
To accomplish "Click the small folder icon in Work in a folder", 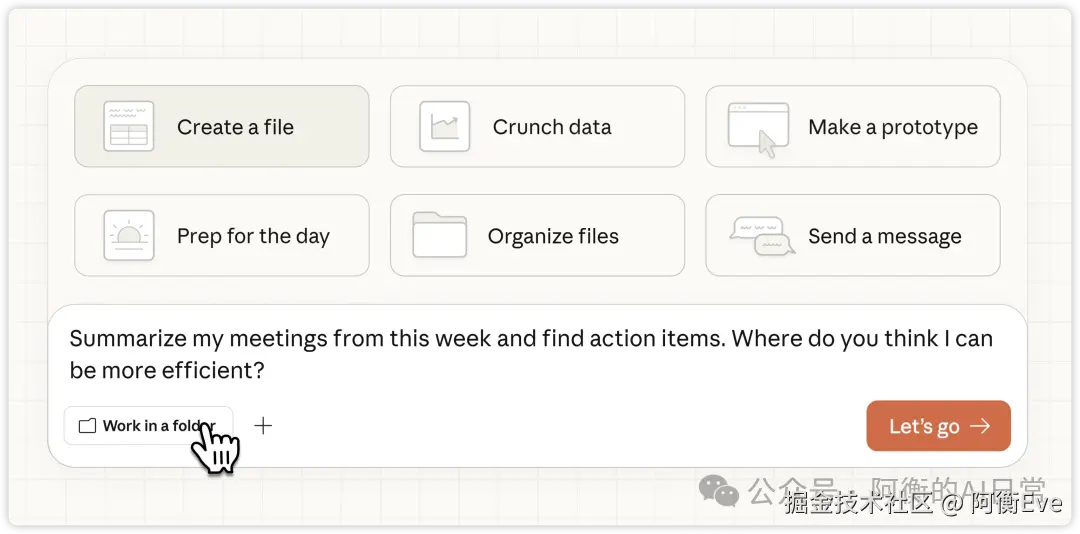I will (x=87, y=426).
